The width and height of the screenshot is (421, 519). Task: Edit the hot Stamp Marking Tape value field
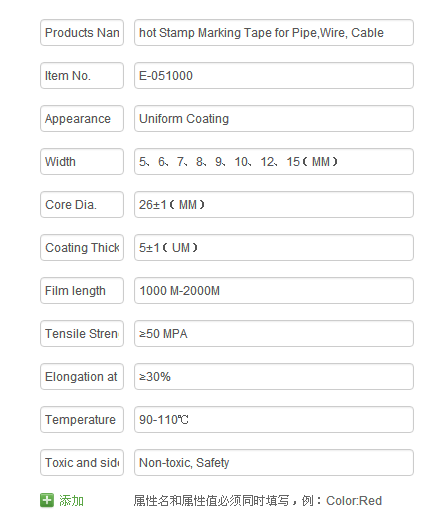point(274,33)
